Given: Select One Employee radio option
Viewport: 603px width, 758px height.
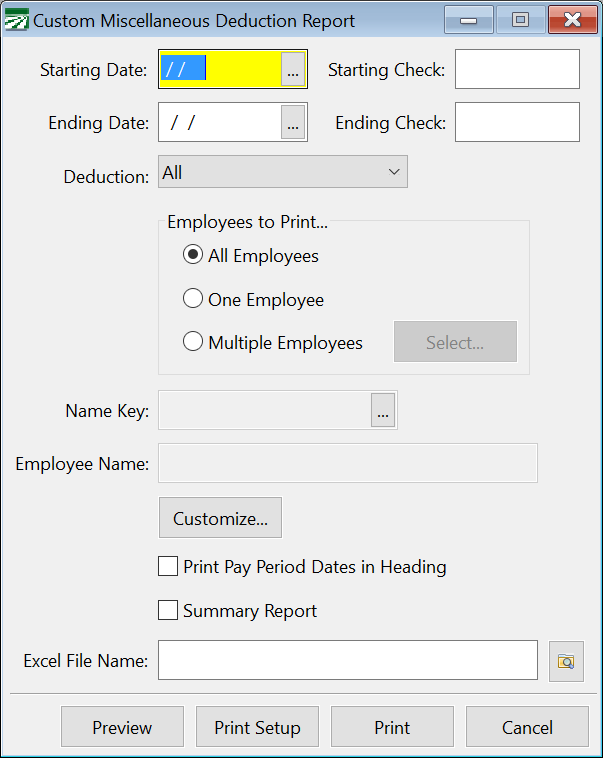Looking at the screenshot, I should [x=192, y=299].
